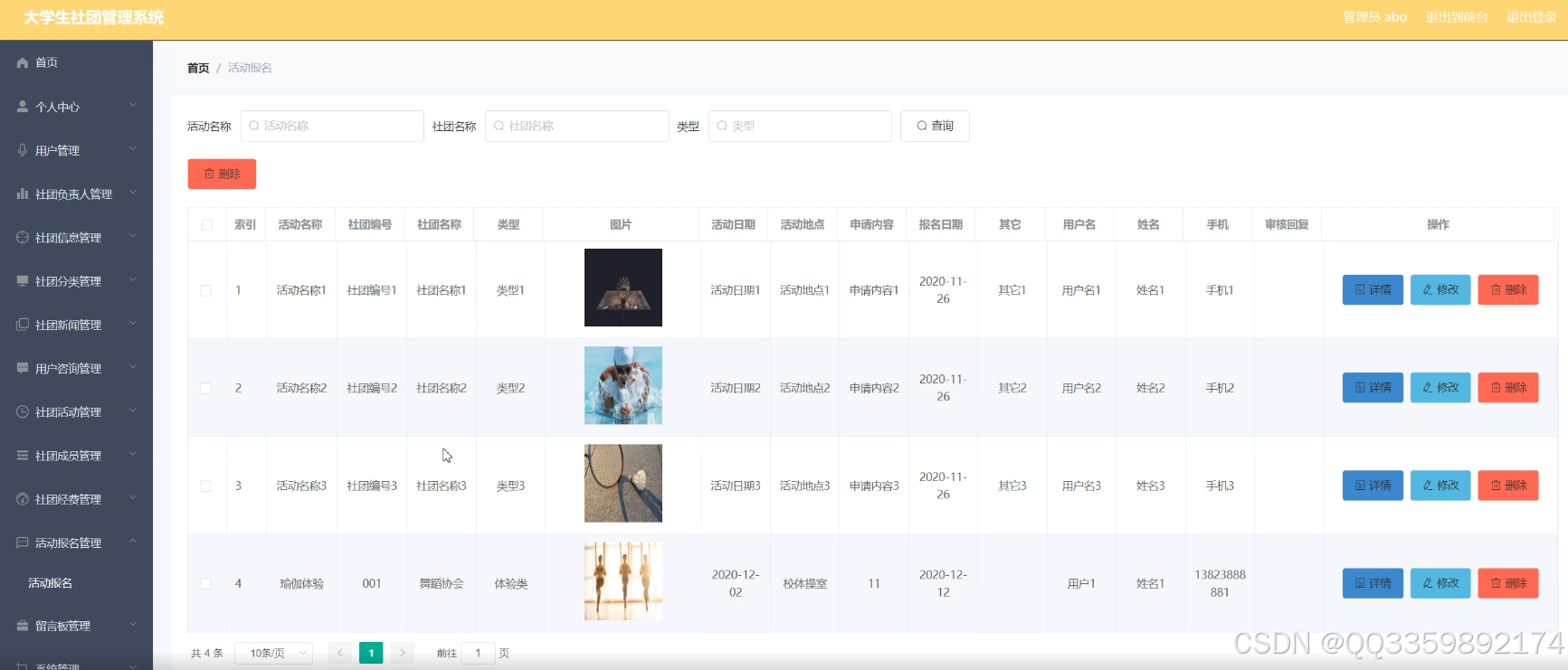Click the search icon in 社团名称 field
1568x670 pixels.
click(499, 126)
